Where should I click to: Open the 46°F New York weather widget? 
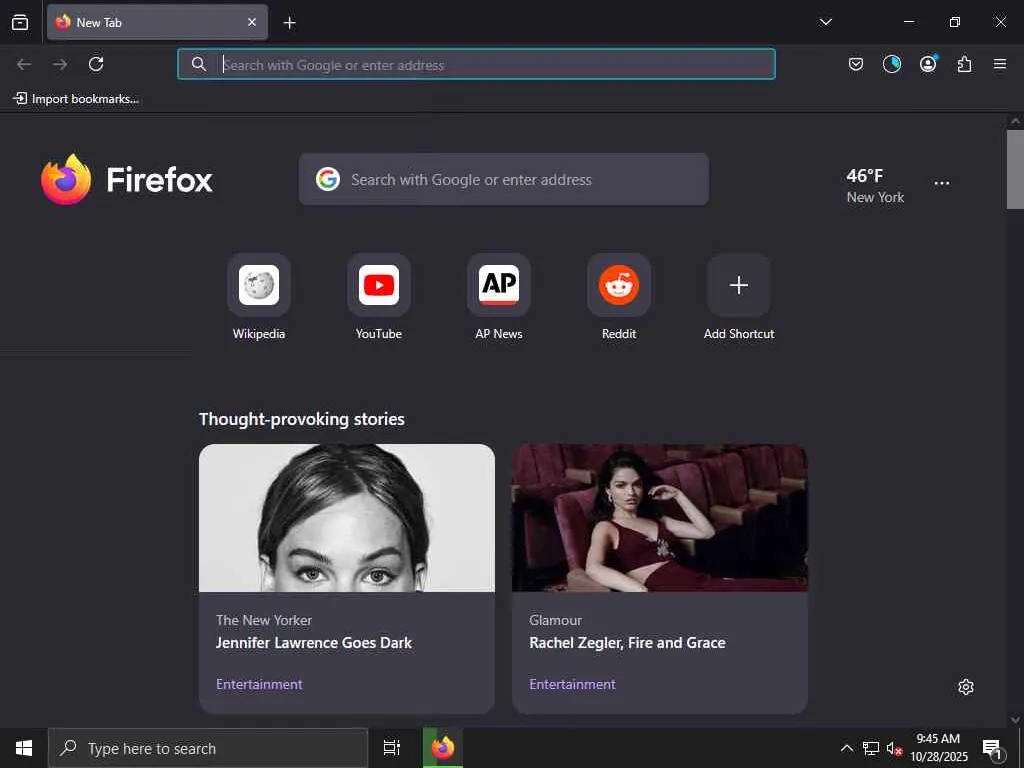pyautogui.click(x=875, y=185)
